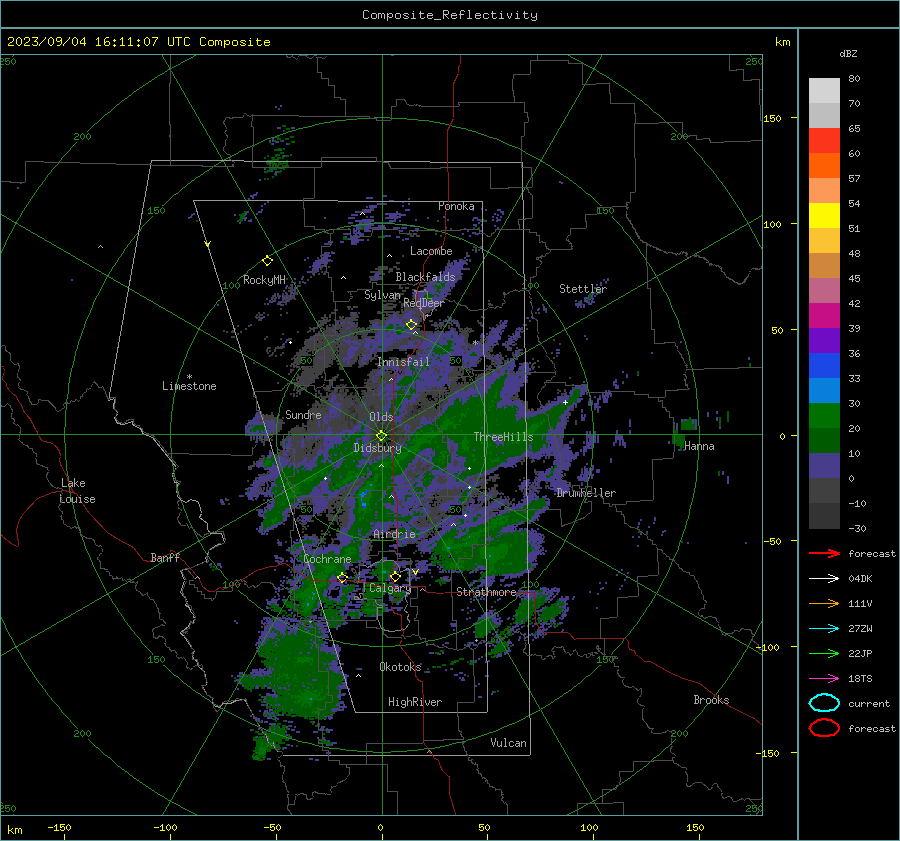Click the Didsbury city label
Screen dimensions: 900x841
[x=377, y=448]
